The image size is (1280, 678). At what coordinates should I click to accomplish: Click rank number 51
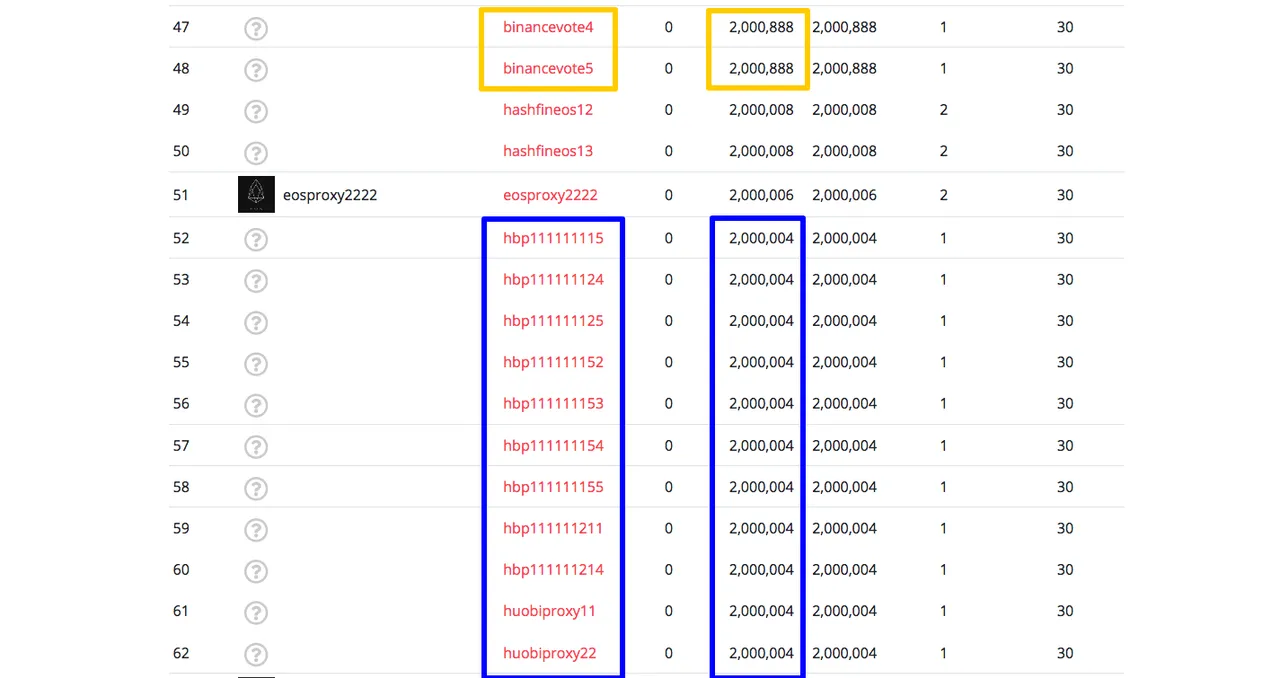(x=181, y=195)
